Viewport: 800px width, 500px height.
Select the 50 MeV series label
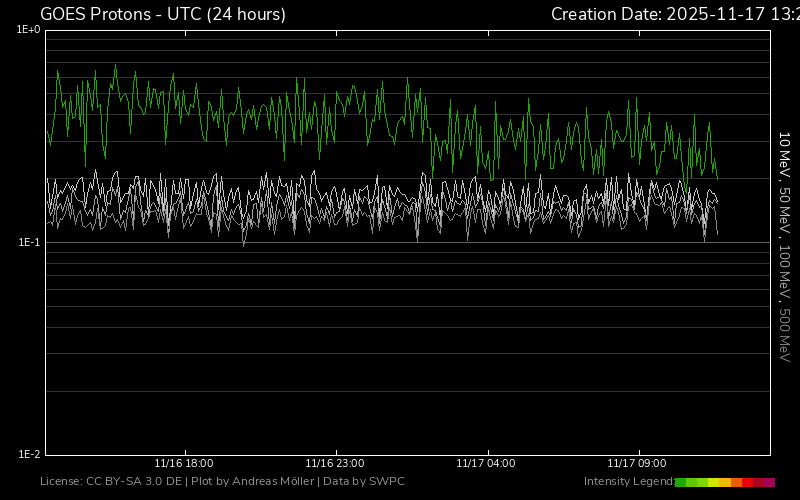tap(785, 210)
